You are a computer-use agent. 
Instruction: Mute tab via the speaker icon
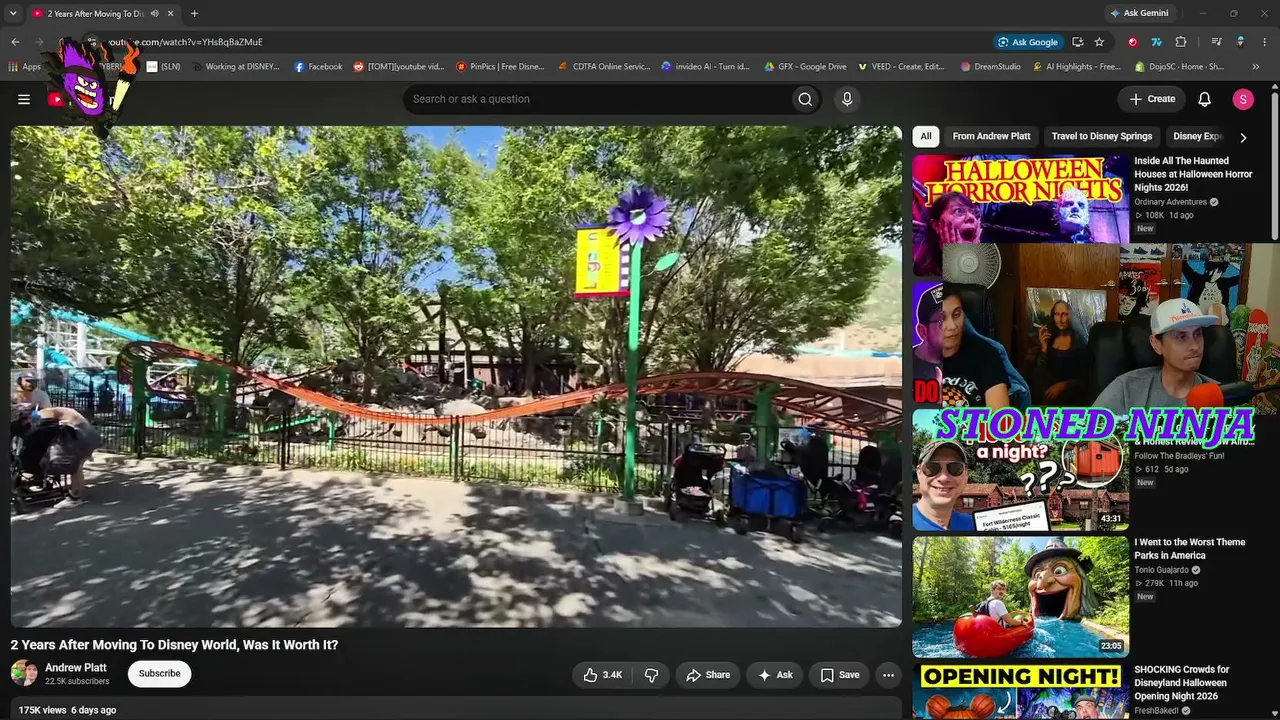click(x=154, y=14)
